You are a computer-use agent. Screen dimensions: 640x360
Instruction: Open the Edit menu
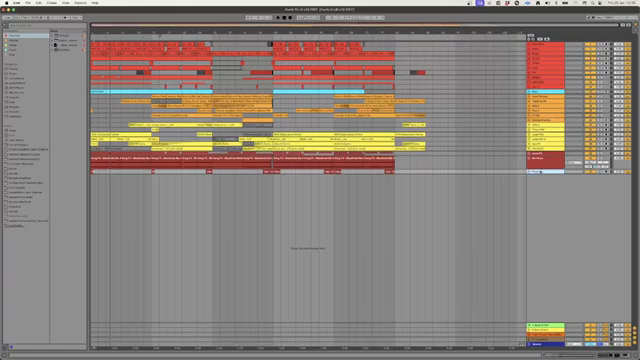[38, 3]
